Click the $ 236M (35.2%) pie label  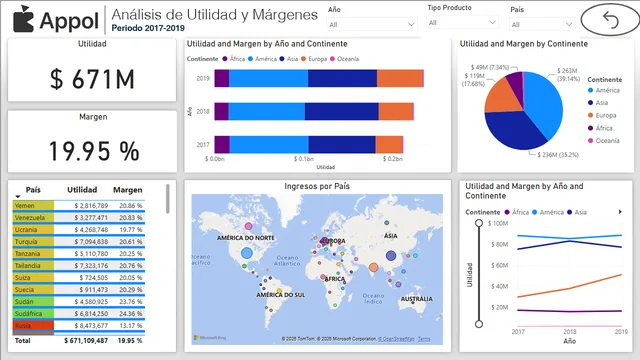pos(558,155)
